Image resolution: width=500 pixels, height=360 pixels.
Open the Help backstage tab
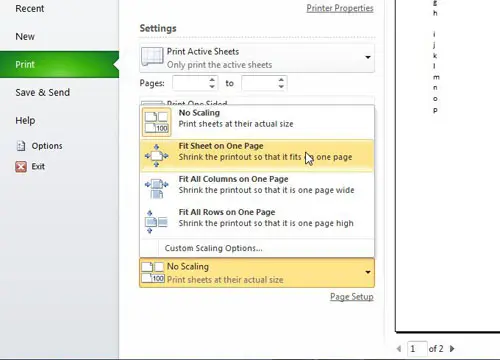pyautogui.click(x=25, y=120)
